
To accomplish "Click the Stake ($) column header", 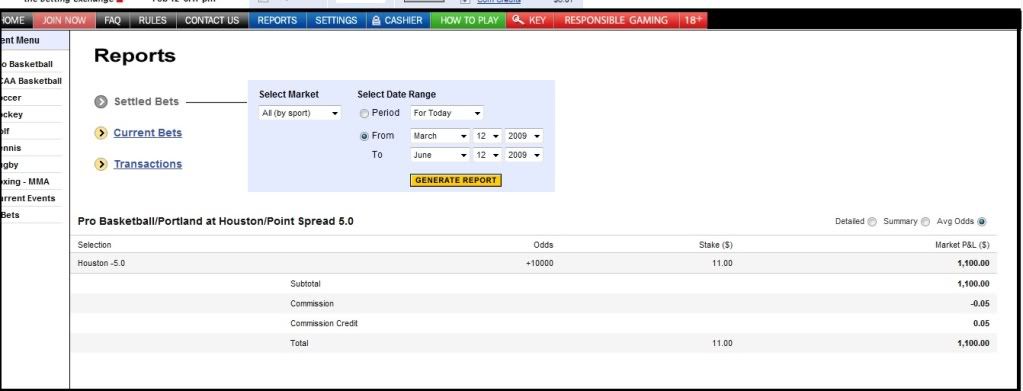I will click(x=715, y=245).
